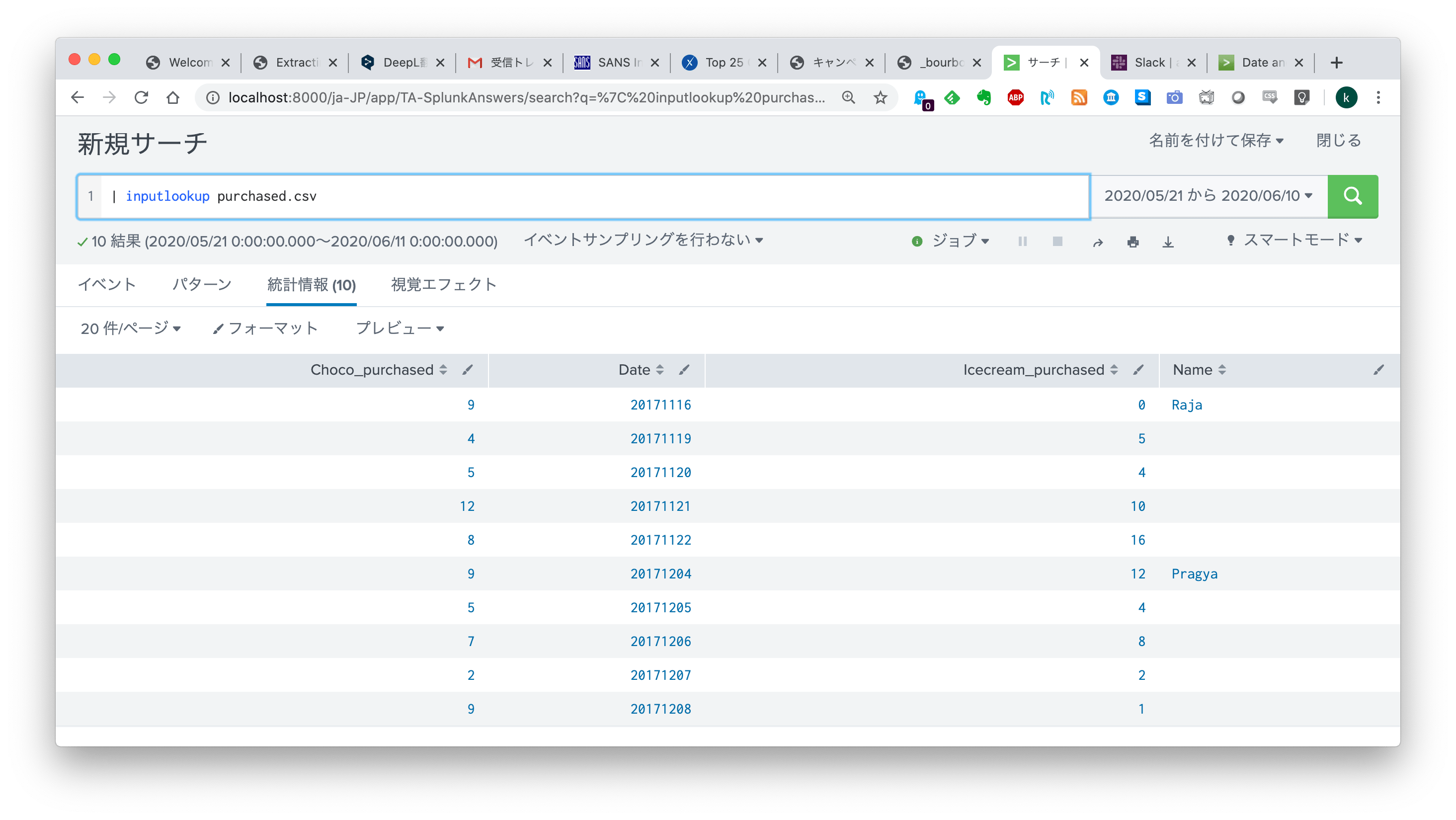Bookmark this page with the star icon

[x=880, y=98]
